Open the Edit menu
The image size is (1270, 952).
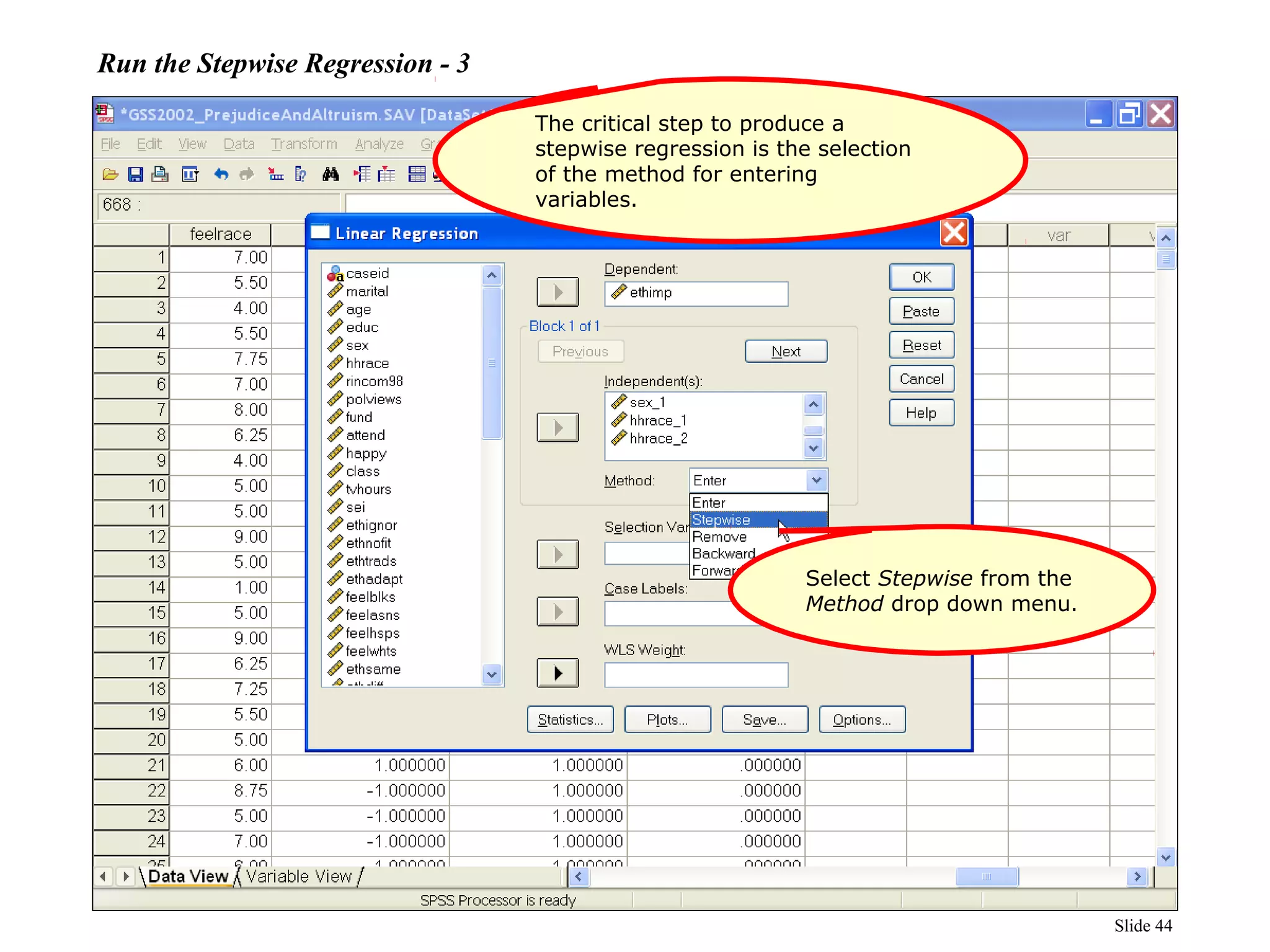pos(149,144)
